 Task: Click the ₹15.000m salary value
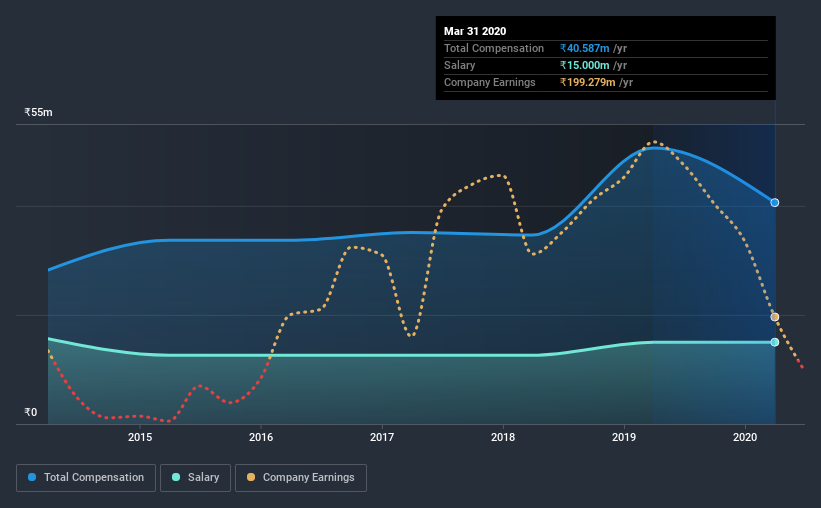[584, 65]
